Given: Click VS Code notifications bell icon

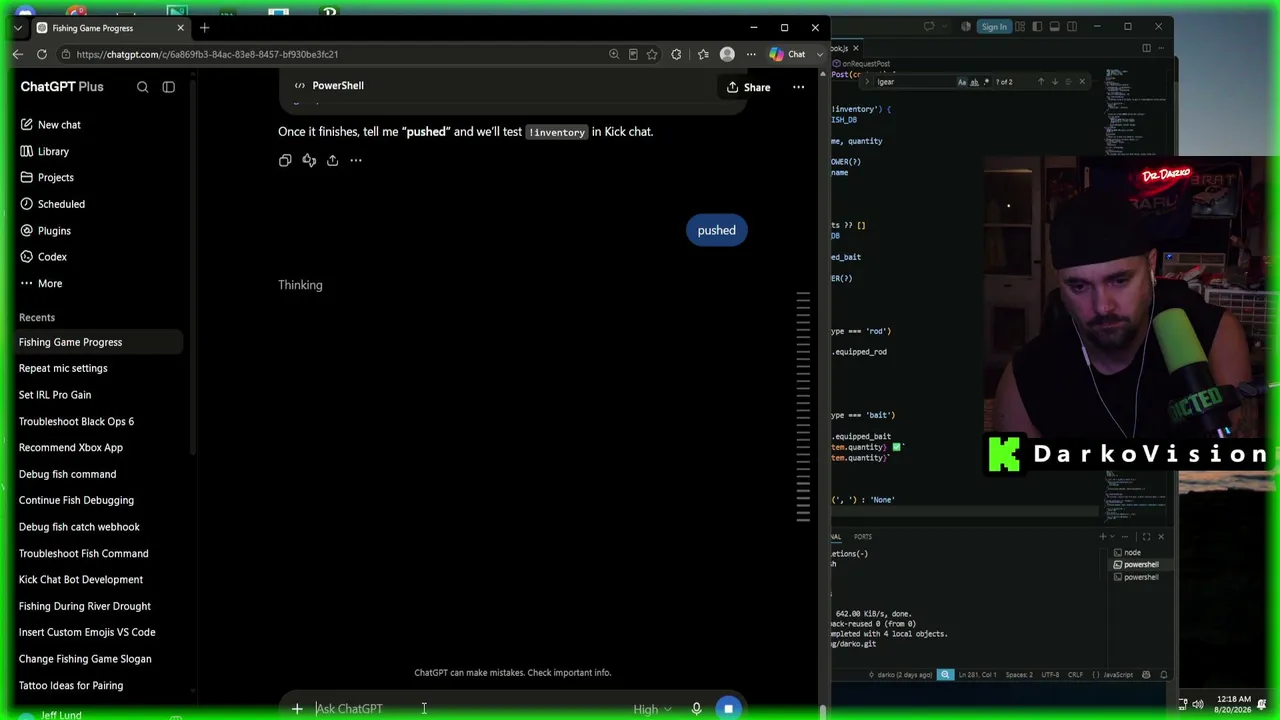Looking at the screenshot, I should (1163, 675).
